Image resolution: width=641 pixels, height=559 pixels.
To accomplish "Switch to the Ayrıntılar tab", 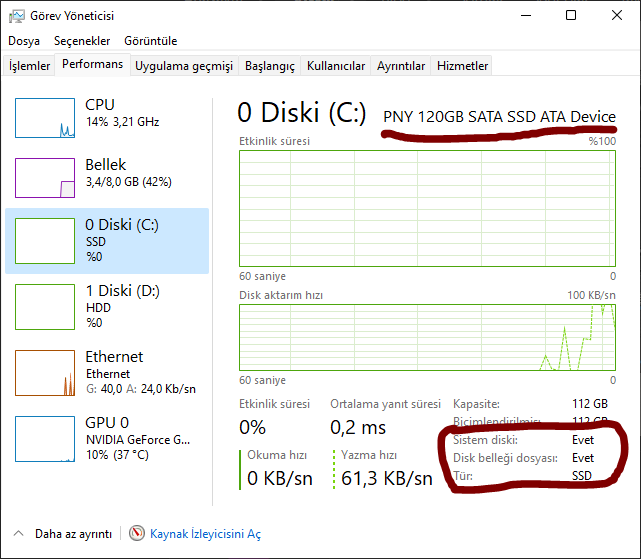I will tap(401, 66).
